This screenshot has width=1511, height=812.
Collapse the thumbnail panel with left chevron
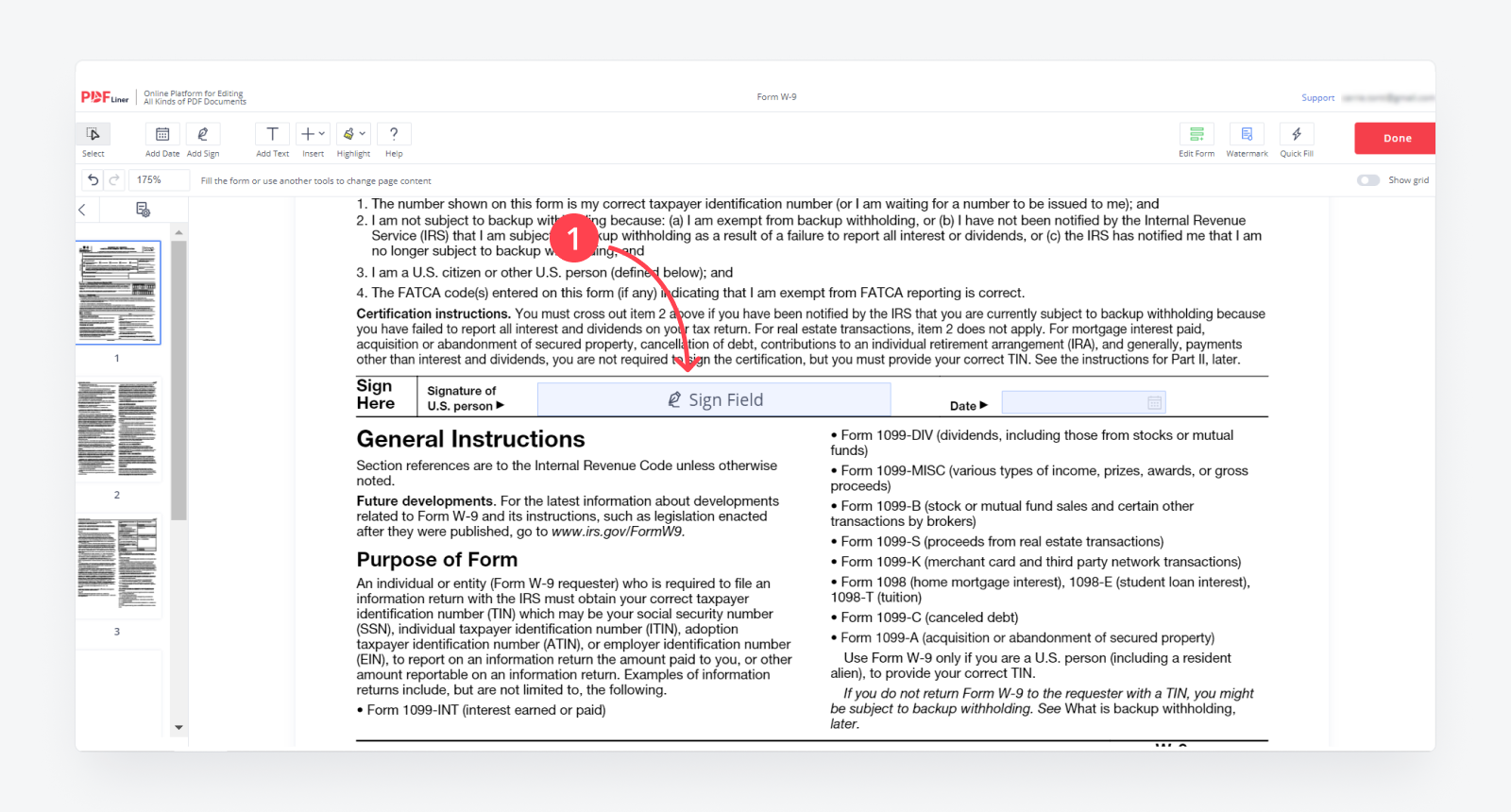coord(82,210)
